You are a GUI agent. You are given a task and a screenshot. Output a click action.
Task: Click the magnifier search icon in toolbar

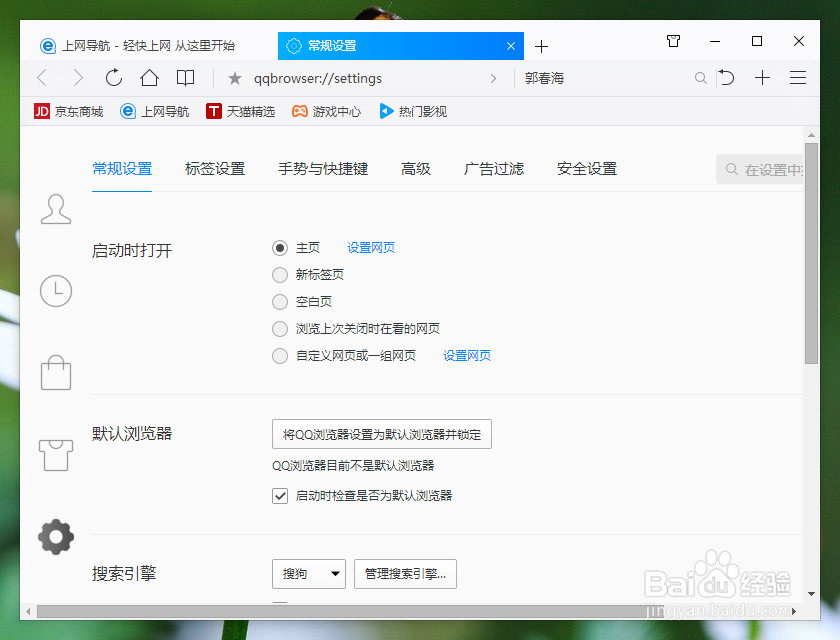point(700,78)
